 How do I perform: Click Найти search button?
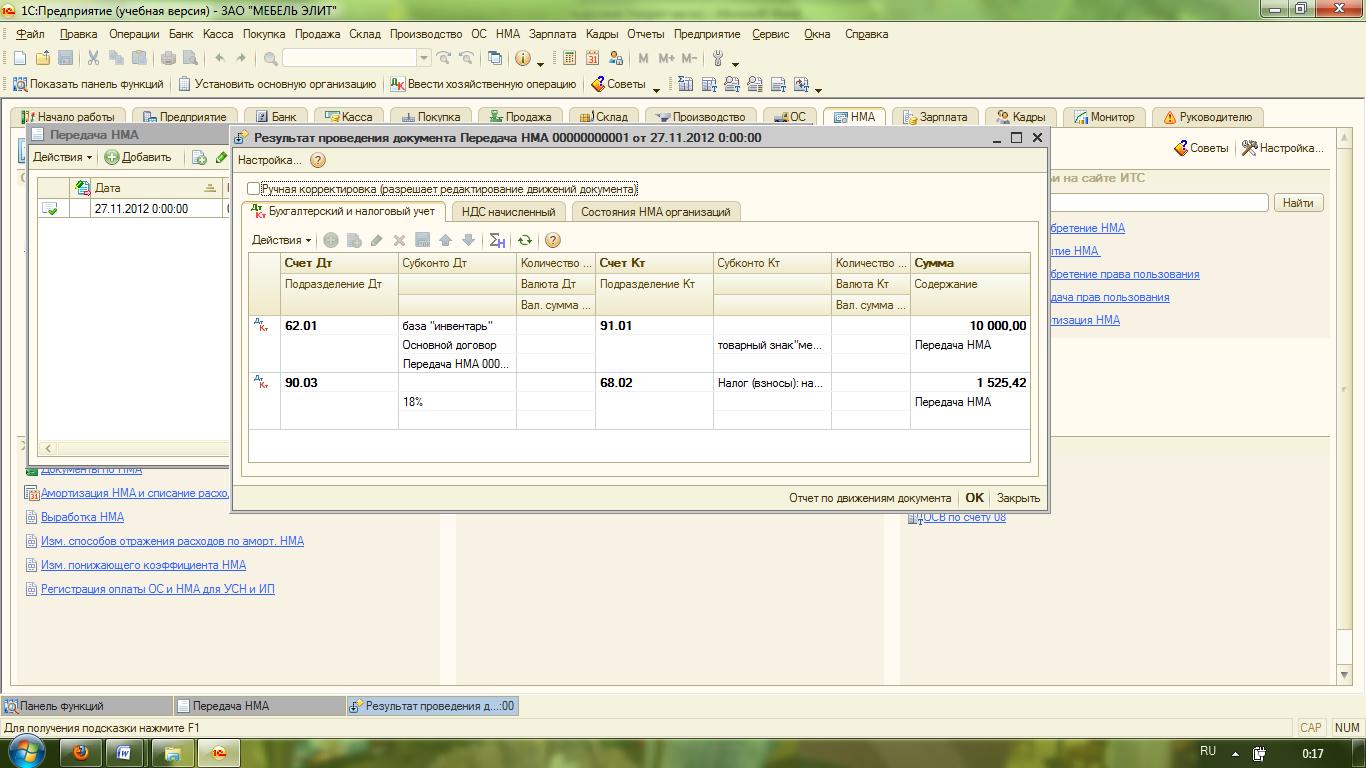pos(1298,203)
